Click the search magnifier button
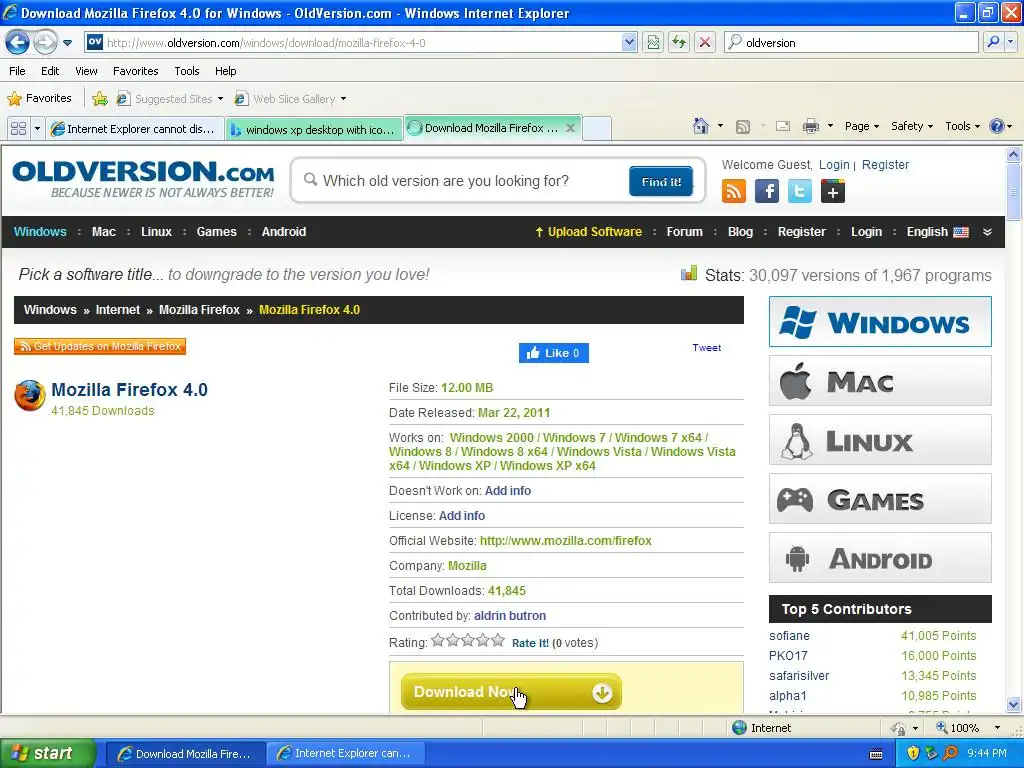The width and height of the screenshot is (1024, 768). point(993,42)
